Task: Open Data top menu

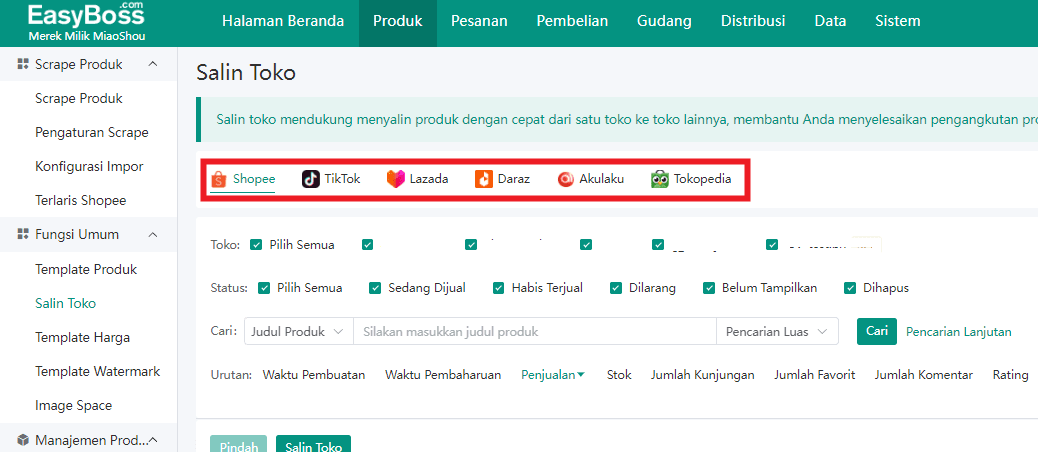Action: click(x=830, y=21)
